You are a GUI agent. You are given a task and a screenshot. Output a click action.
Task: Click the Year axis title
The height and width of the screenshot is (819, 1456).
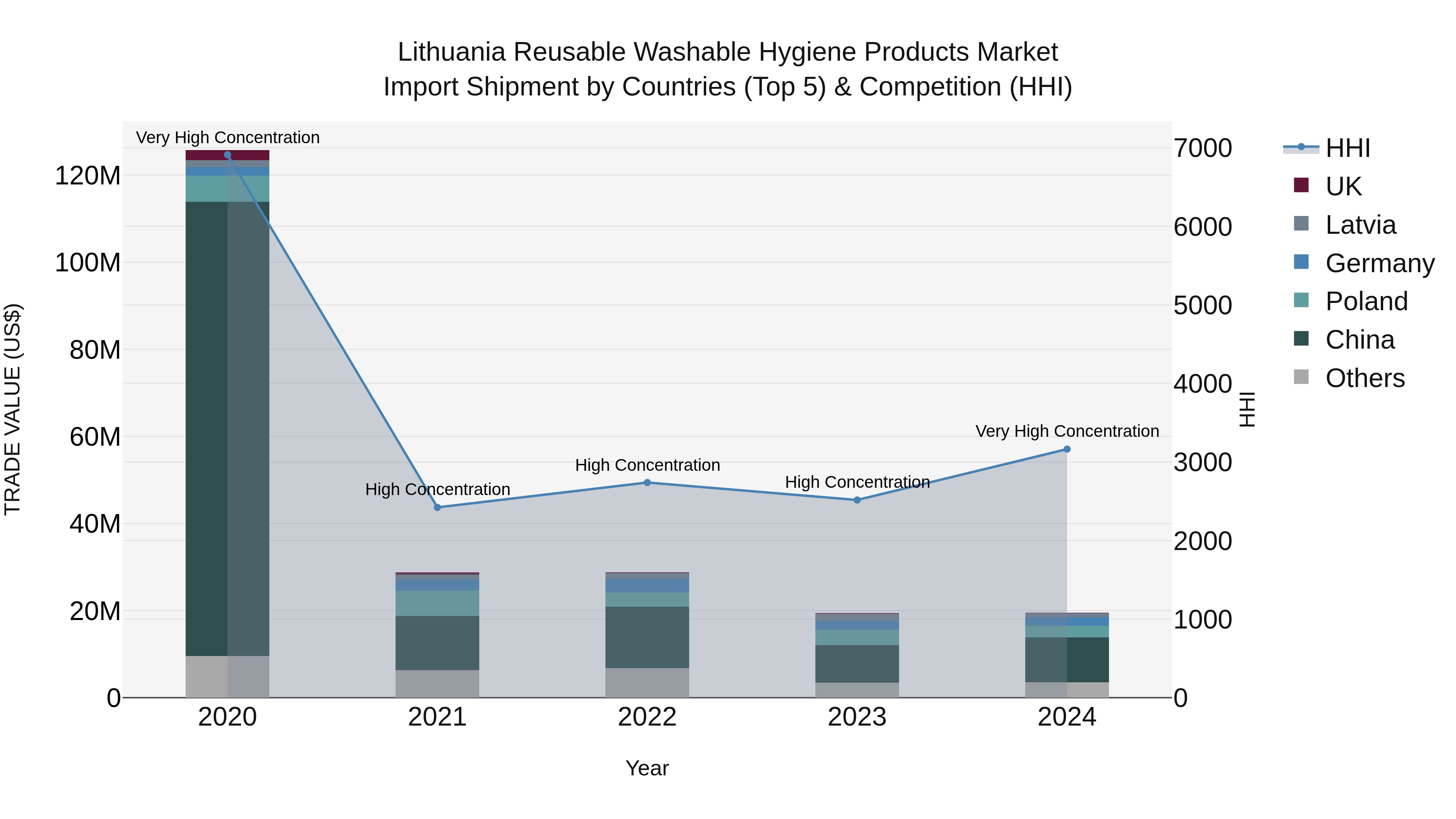(x=647, y=768)
